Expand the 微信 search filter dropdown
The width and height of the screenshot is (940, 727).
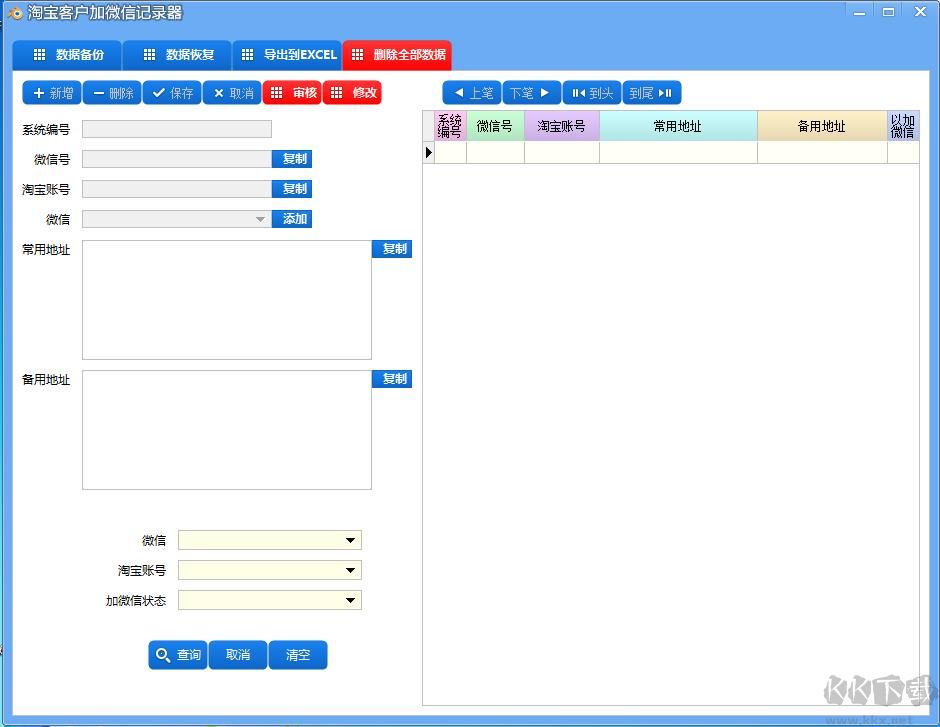pyautogui.click(x=350, y=541)
